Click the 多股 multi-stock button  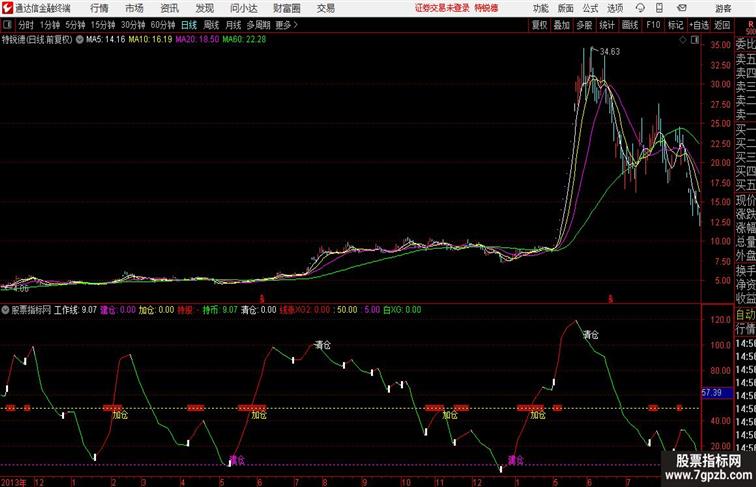click(584, 25)
